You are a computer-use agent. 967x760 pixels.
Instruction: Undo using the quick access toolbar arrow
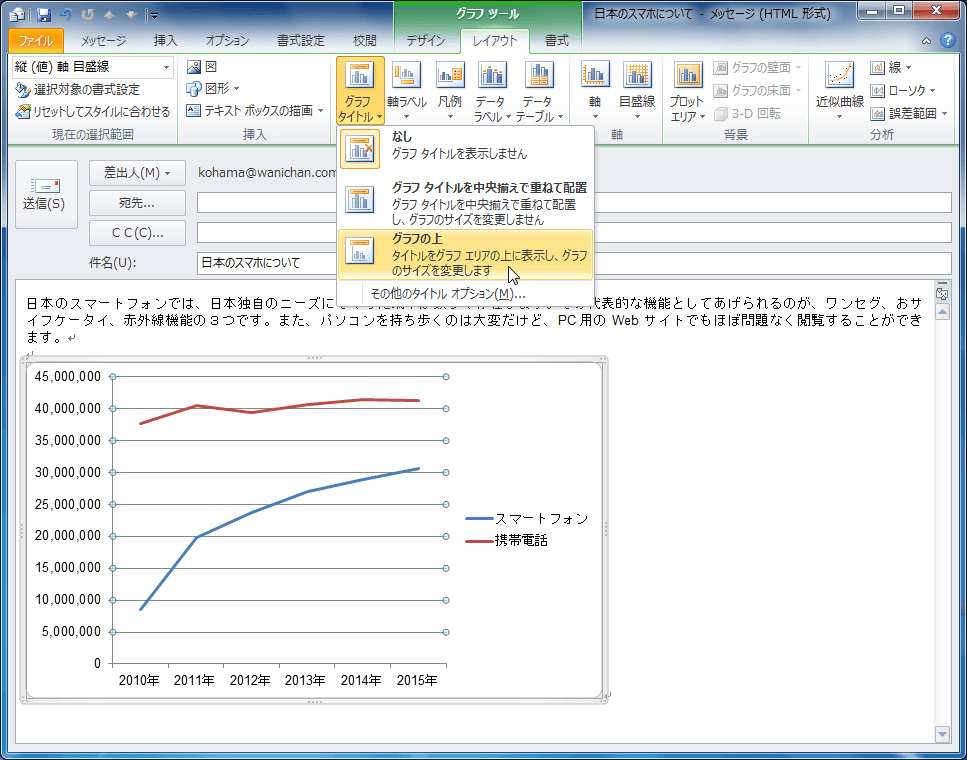(65, 14)
